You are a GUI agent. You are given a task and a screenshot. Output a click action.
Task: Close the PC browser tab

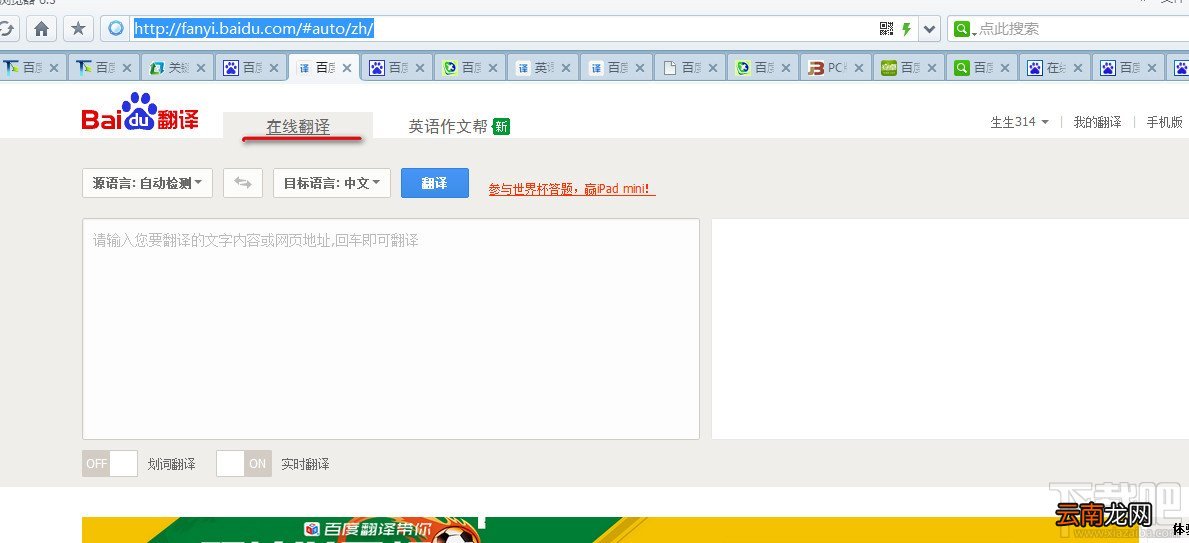tap(859, 68)
